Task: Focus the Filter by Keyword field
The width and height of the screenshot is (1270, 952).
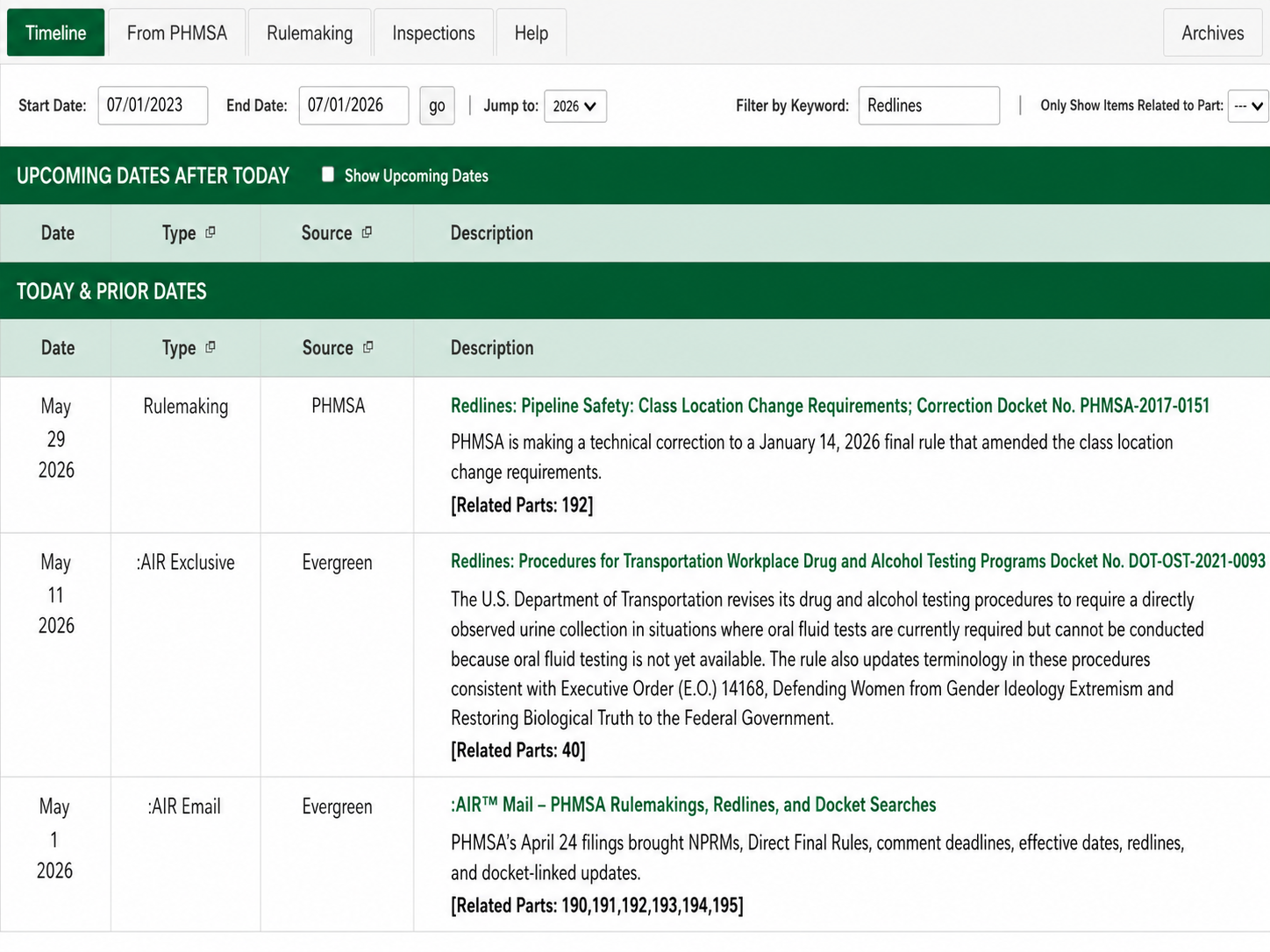Action: pyautogui.click(x=929, y=105)
